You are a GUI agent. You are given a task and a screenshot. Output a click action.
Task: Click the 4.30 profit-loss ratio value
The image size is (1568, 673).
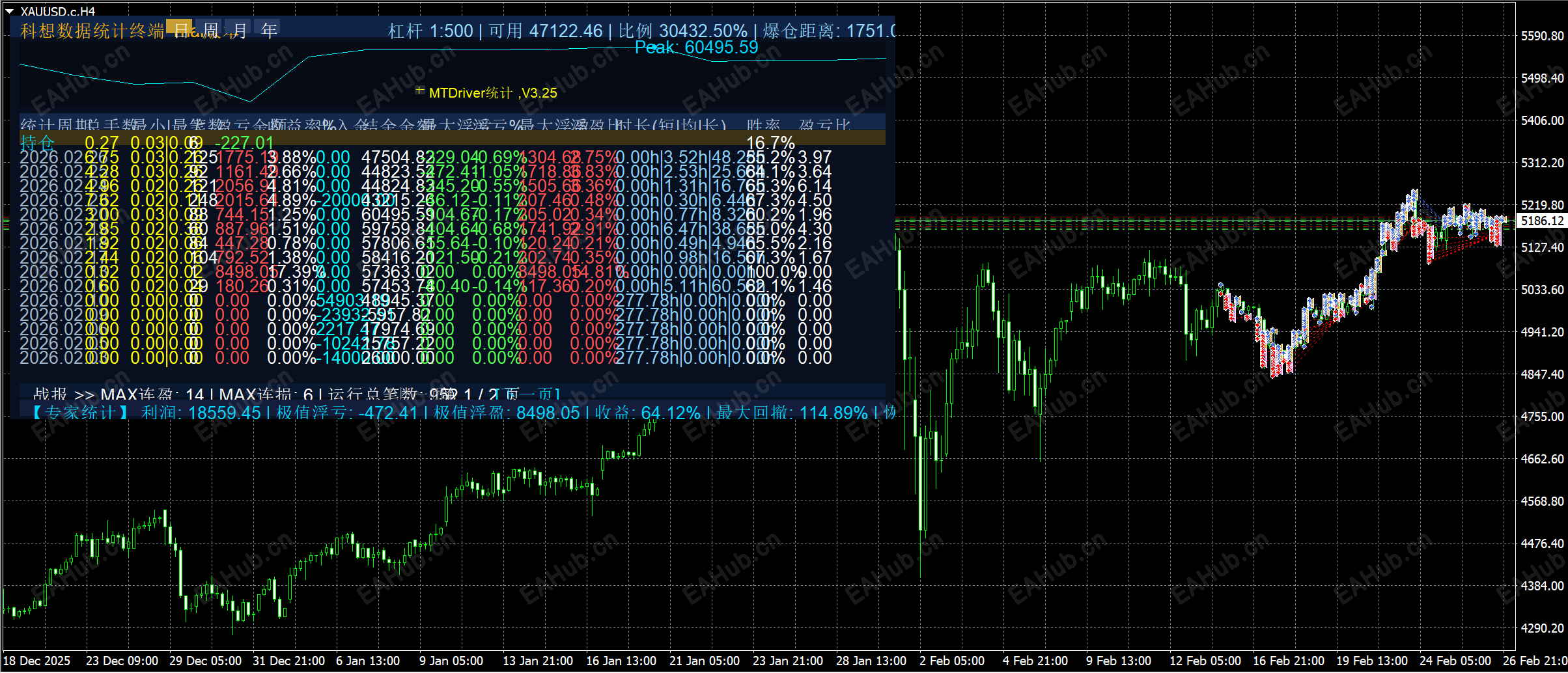point(815,228)
